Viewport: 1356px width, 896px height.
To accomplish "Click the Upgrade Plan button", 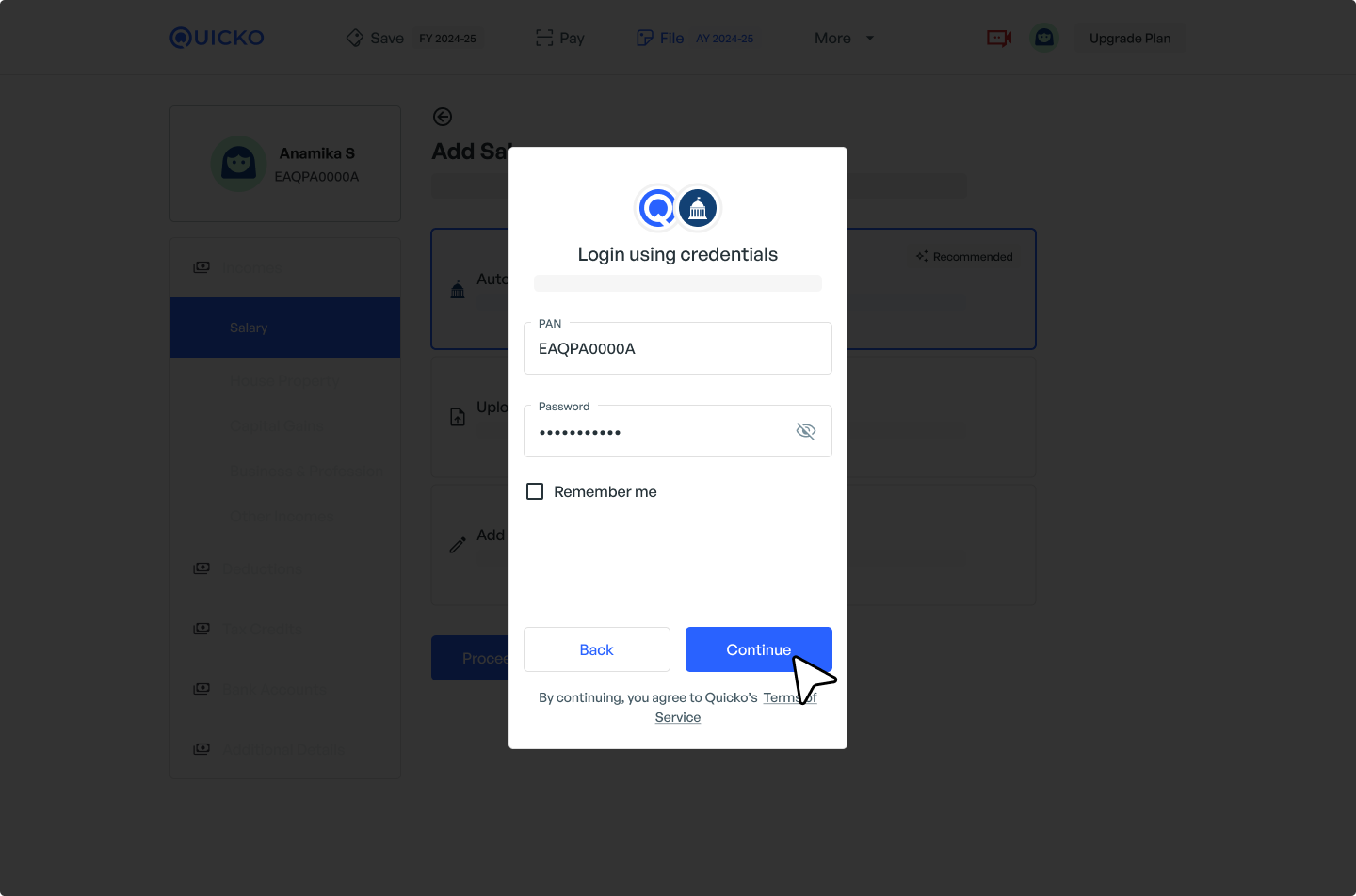I will [x=1130, y=38].
